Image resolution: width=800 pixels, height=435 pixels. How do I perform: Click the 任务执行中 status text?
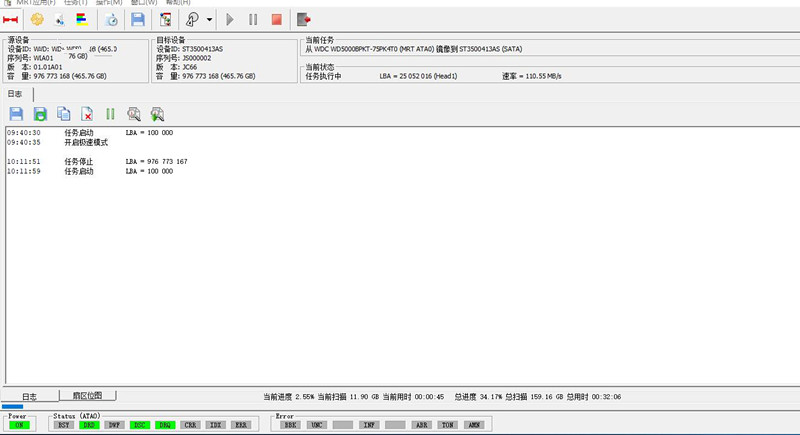pos(323,76)
